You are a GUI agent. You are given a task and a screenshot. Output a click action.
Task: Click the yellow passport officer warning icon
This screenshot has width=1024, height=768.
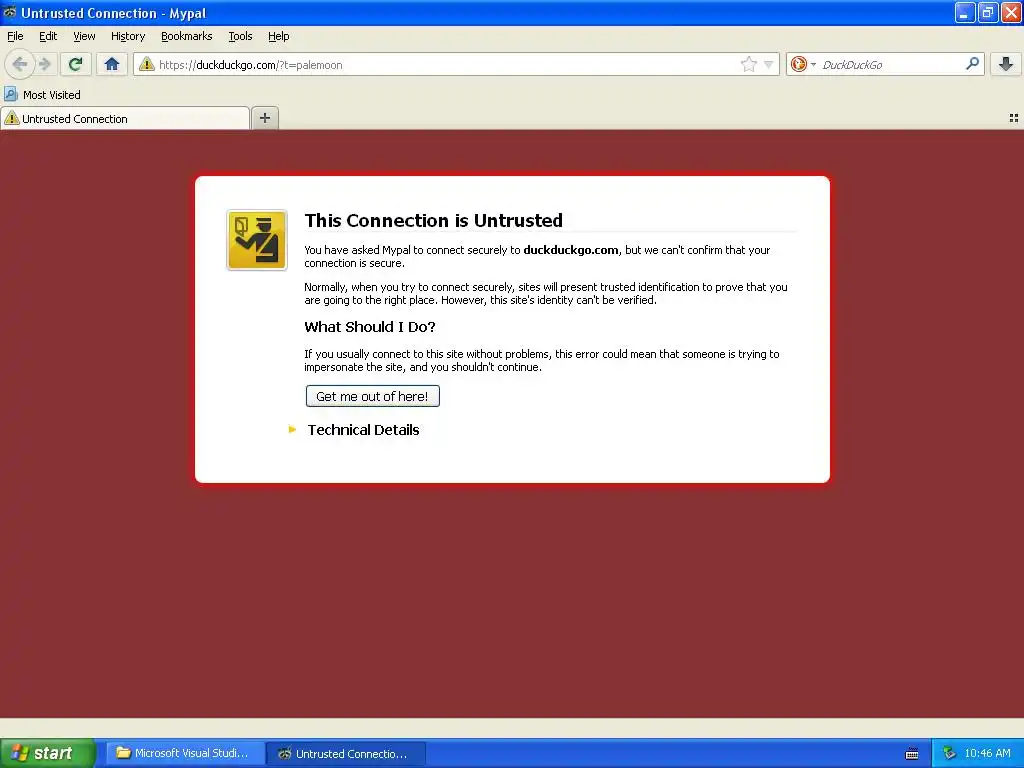coord(257,240)
